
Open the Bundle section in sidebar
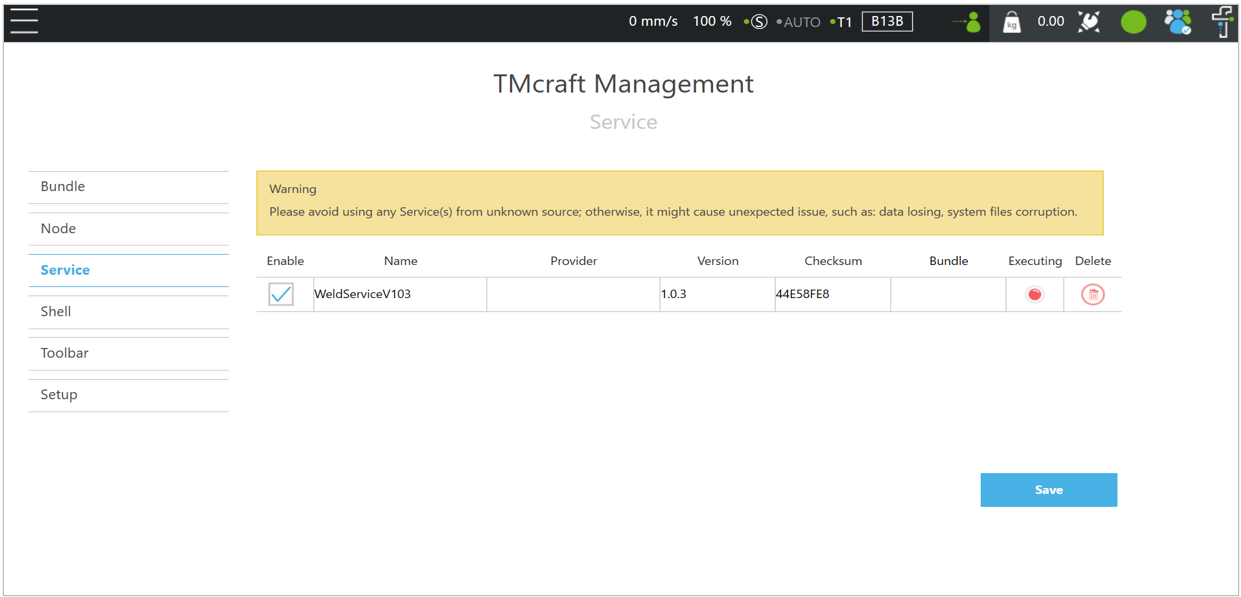tap(63, 187)
